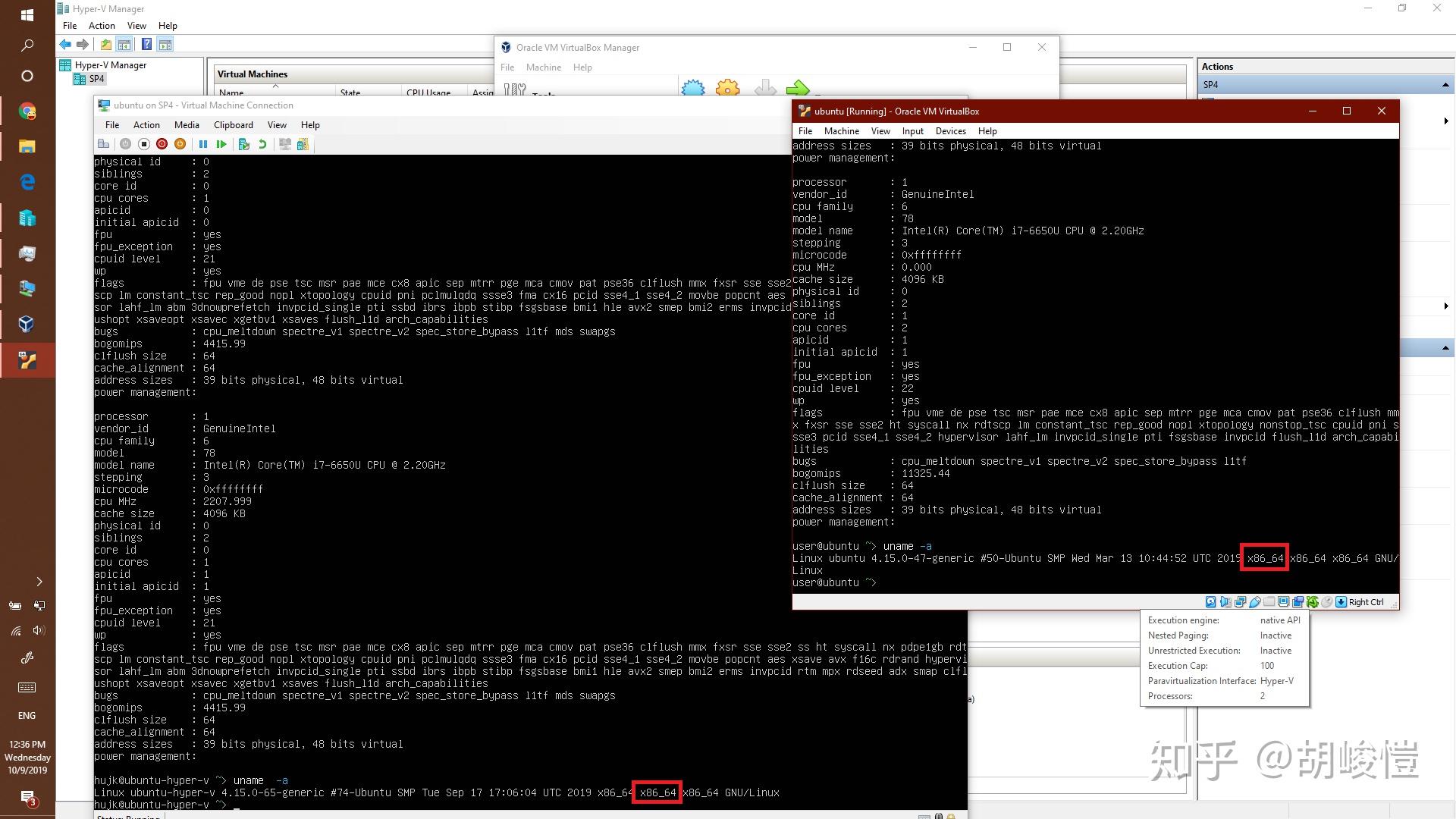Image resolution: width=1456 pixels, height=819 pixels.
Task: Open the File menu in VM Connection window
Action: tap(112, 125)
